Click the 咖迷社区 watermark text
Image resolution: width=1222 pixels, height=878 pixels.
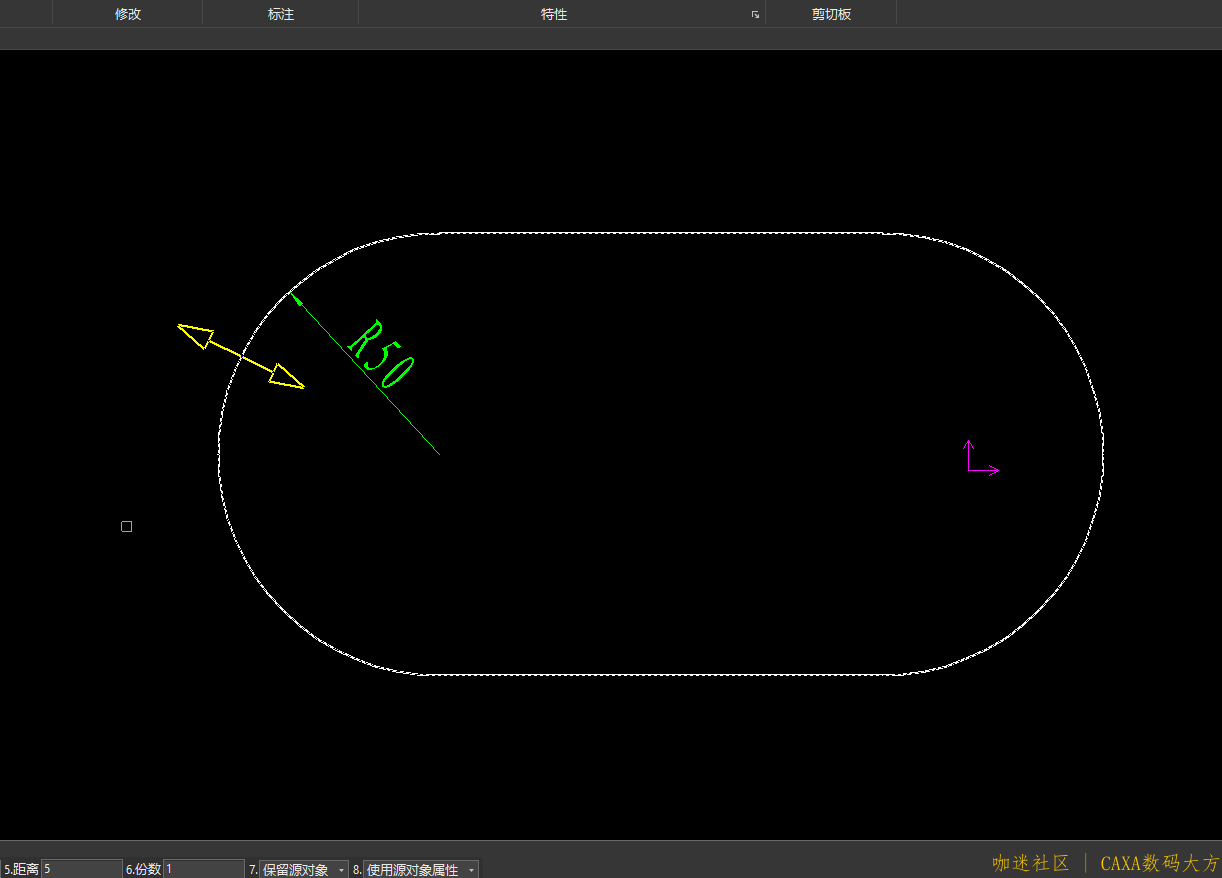tap(1031, 863)
